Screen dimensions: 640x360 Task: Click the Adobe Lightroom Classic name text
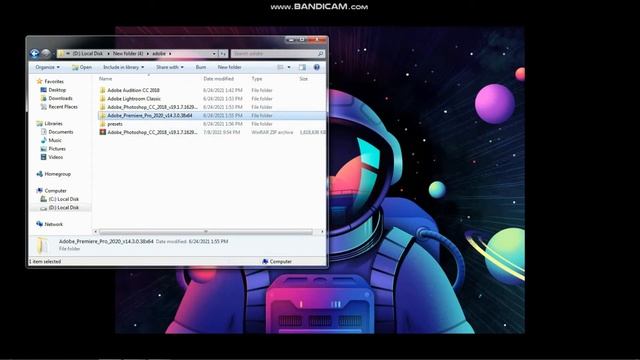tap(134, 99)
